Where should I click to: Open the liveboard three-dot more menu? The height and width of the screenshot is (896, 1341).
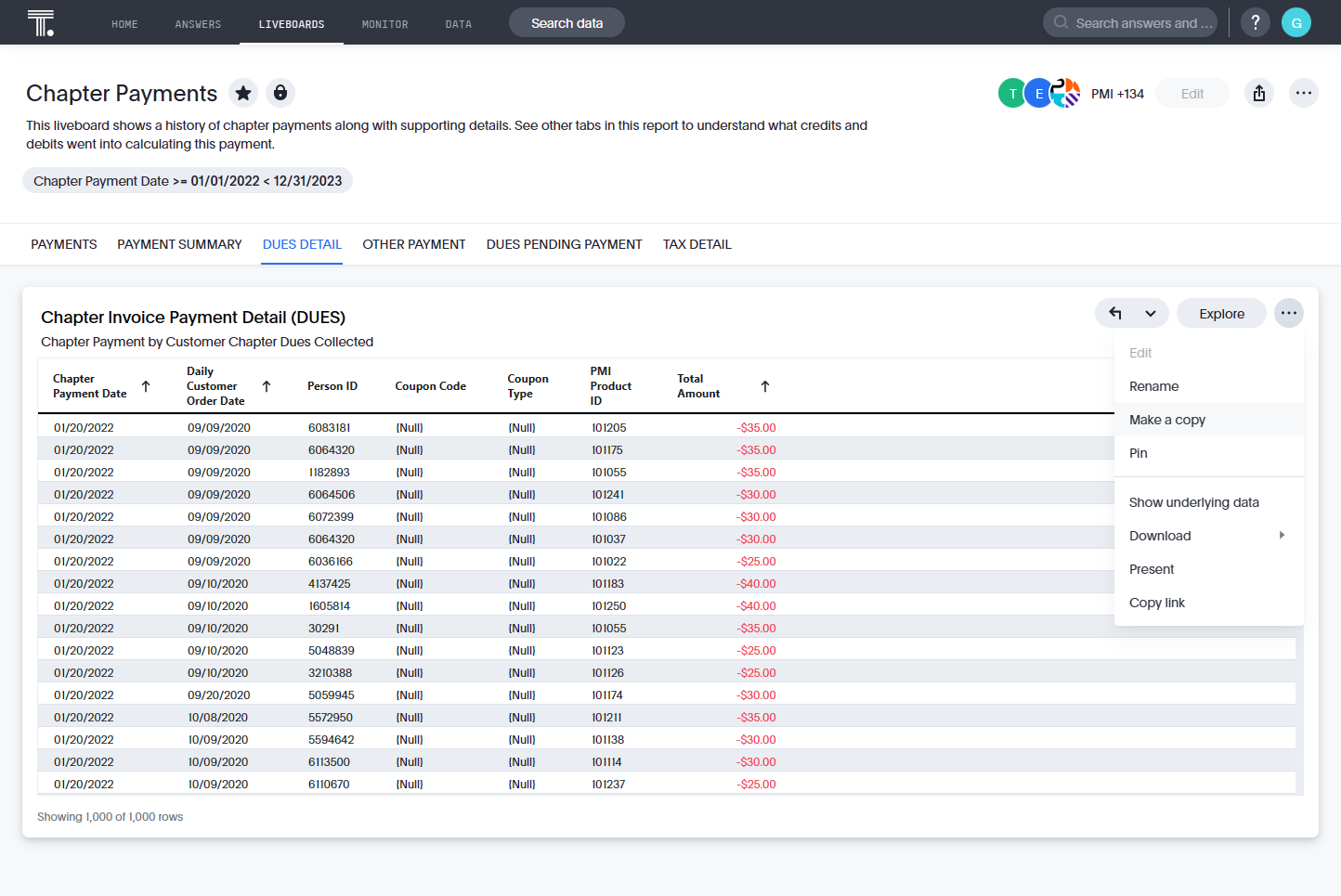(1304, 93)
